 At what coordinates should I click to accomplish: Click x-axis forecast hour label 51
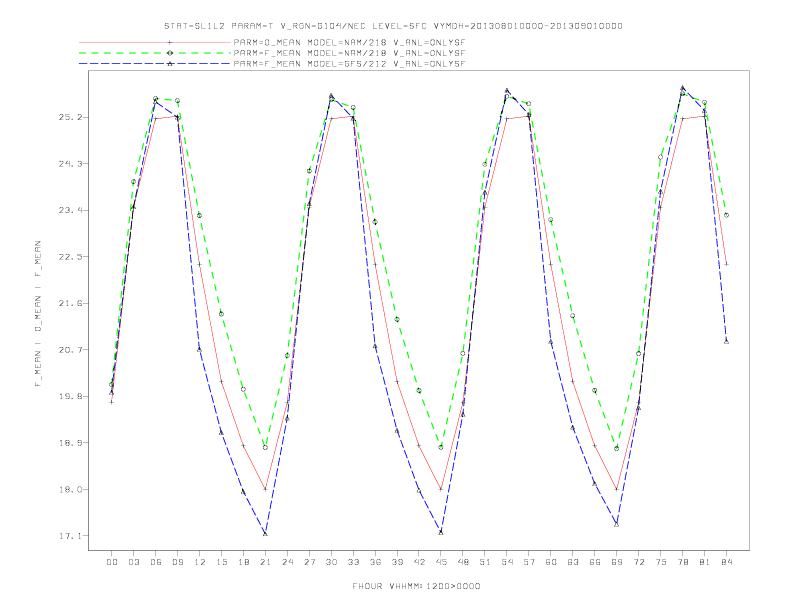[485, 562]
